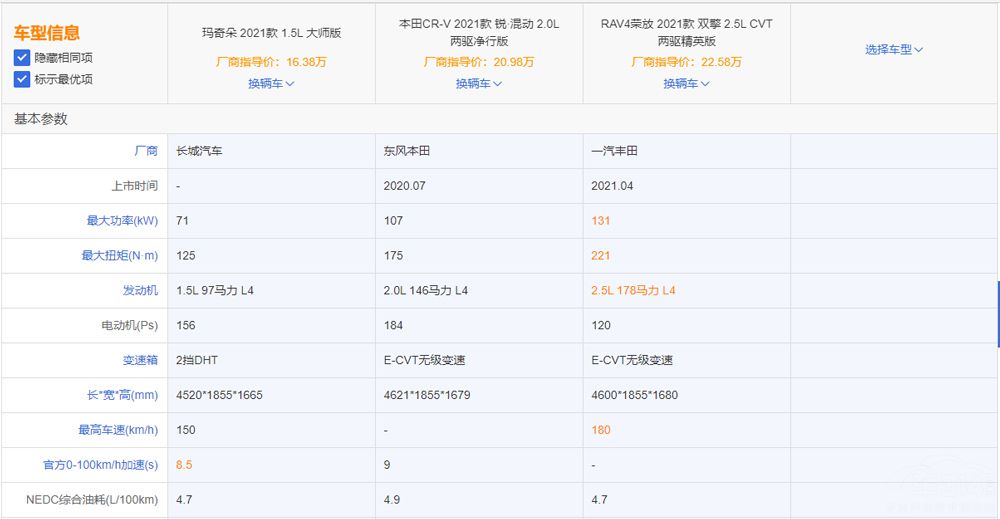Click the 厂商 row label link
The width and height of the screenshot is (1000, 519).
(x=146, y=151)
